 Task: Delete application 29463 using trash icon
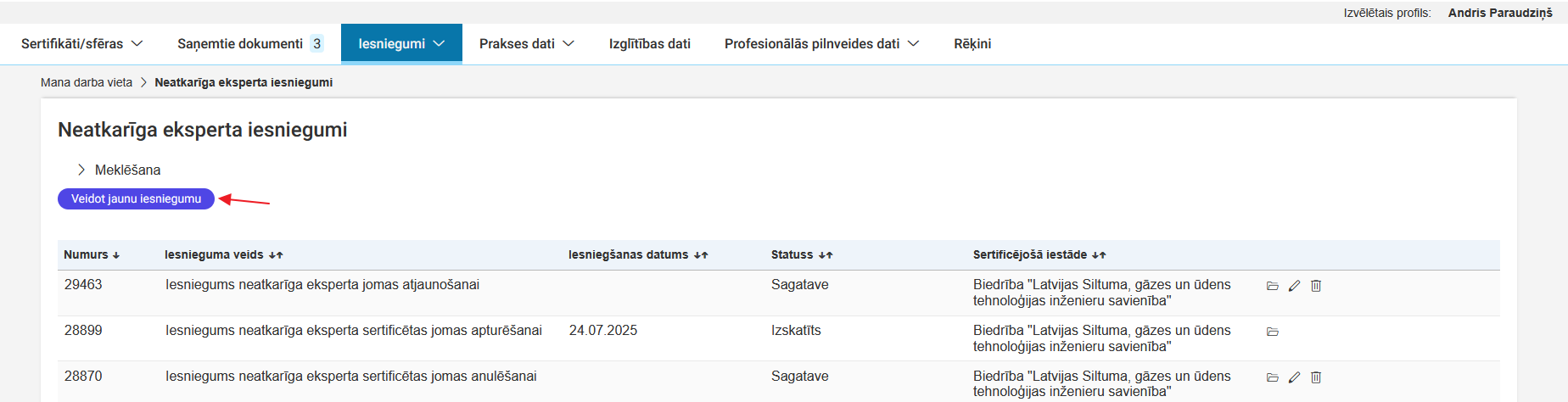1316,286
